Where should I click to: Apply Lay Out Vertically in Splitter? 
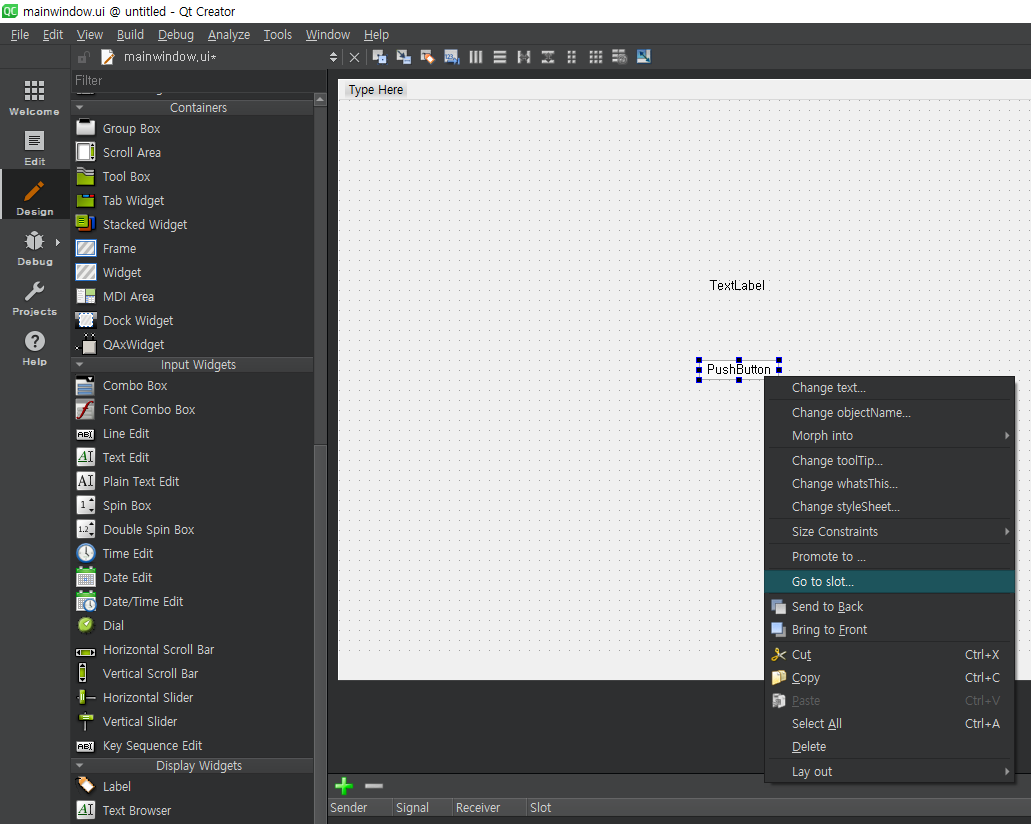coord(548,57)
